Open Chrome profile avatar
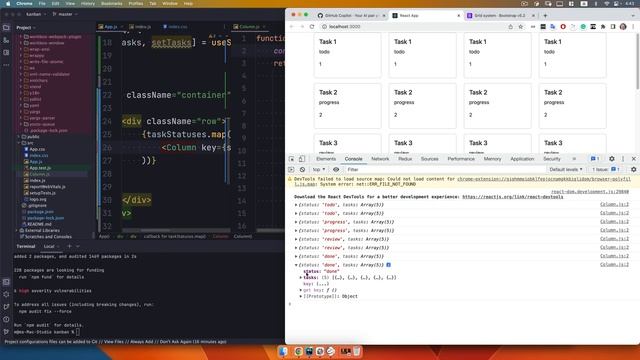 point(623,27)
